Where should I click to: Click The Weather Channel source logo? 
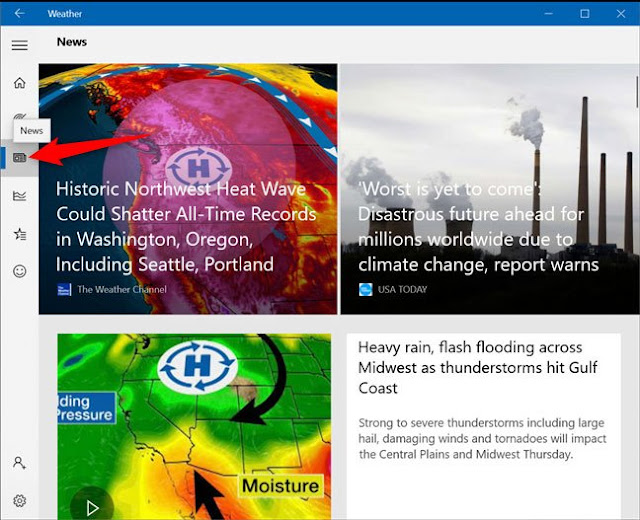[x=64, y=289]
